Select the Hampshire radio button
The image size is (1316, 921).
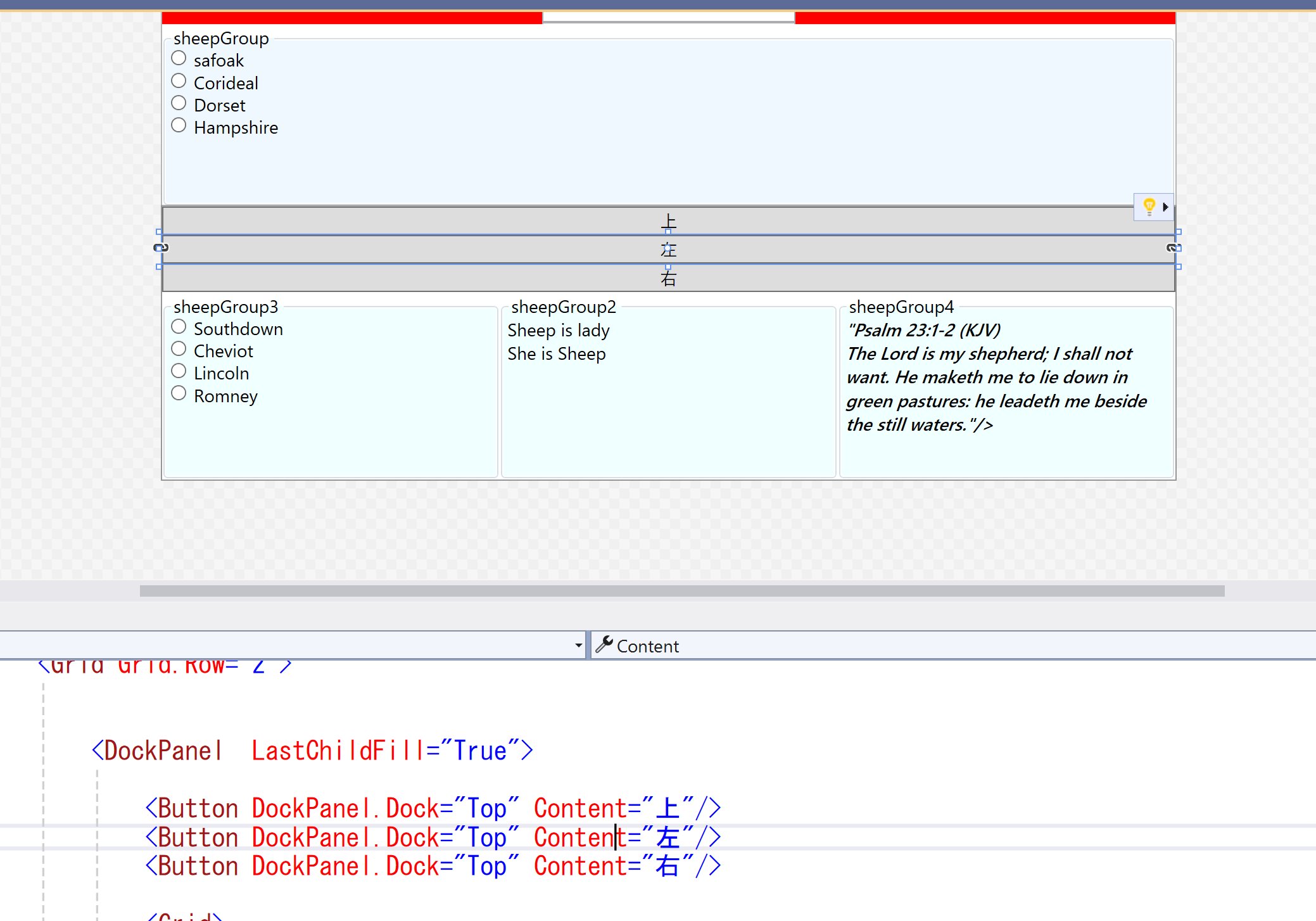click(x=179, y=125)
